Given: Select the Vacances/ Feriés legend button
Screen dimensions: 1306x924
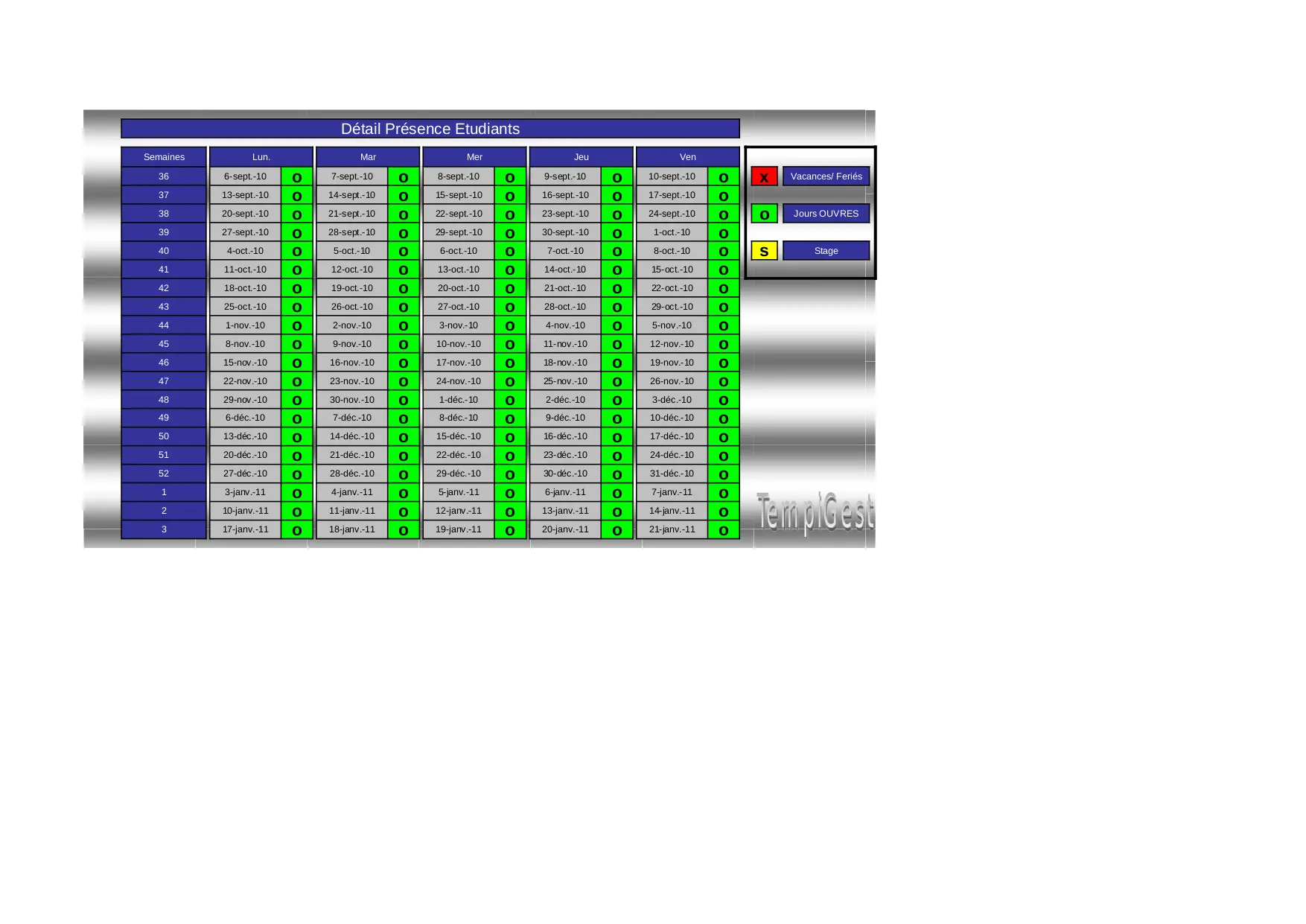Looking at the screenshot, I should [x=826, y=176].
